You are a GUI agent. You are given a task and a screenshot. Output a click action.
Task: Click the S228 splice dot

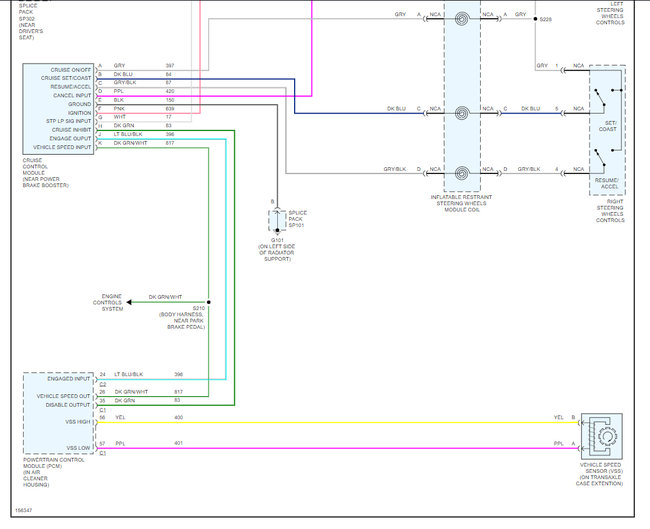(x=535, y=19)
